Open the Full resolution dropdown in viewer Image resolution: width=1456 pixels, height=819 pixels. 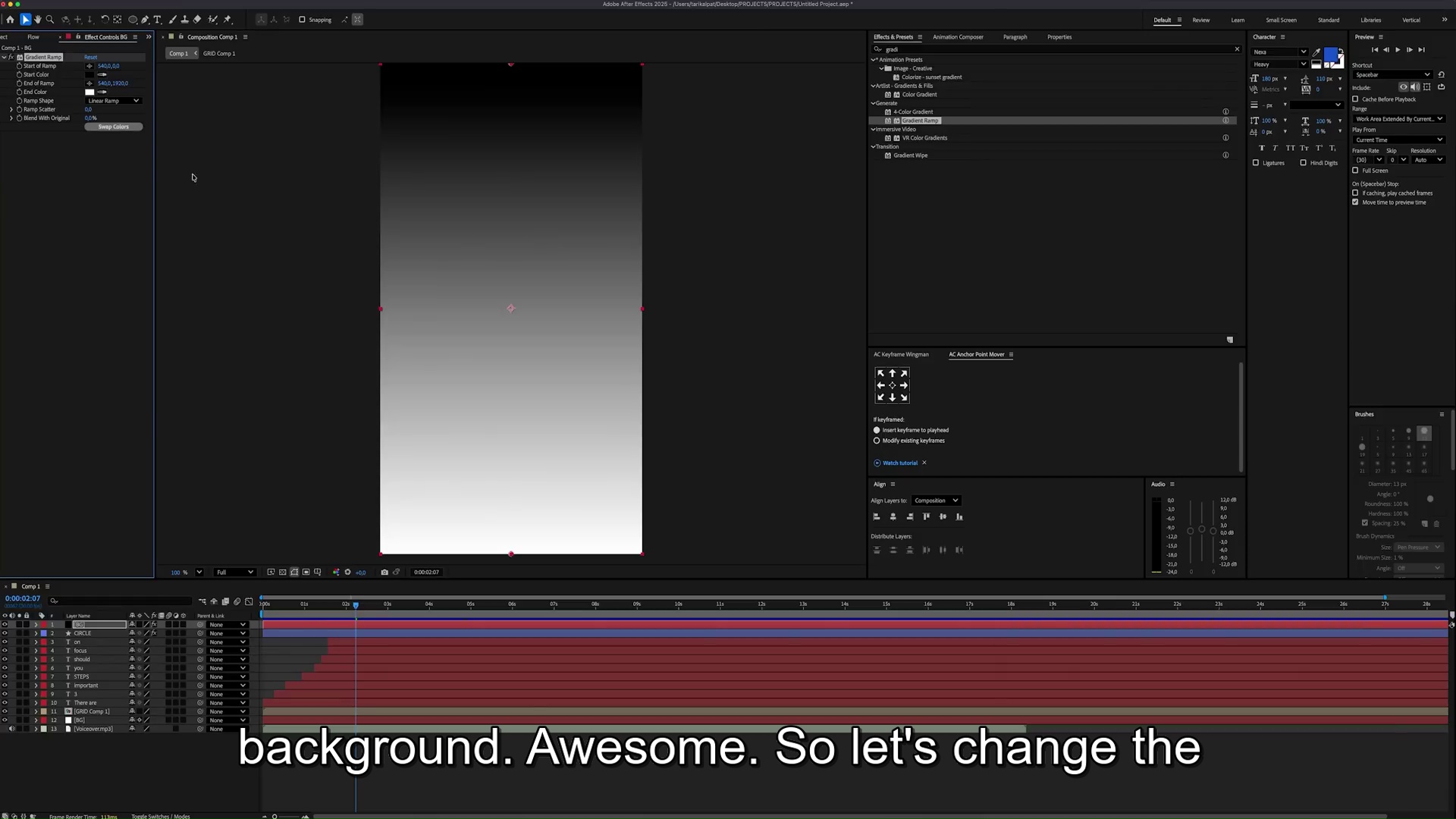pyautogui.click(x=234, y=573)
